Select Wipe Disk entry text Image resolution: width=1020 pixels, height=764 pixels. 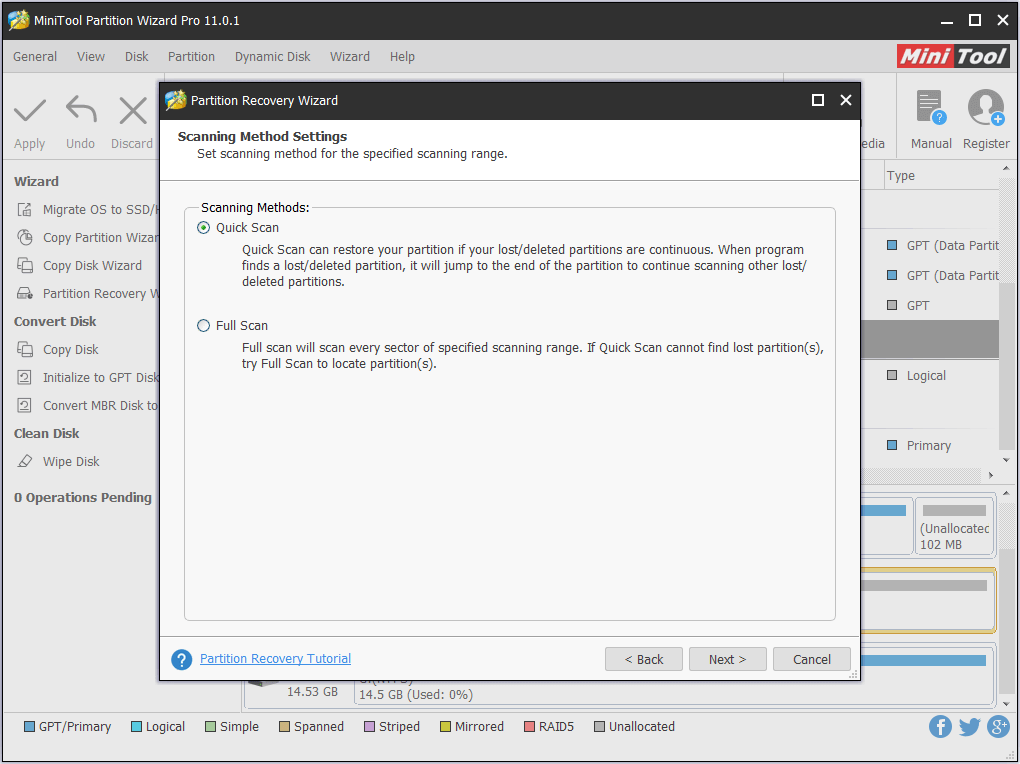click(71, 461)
